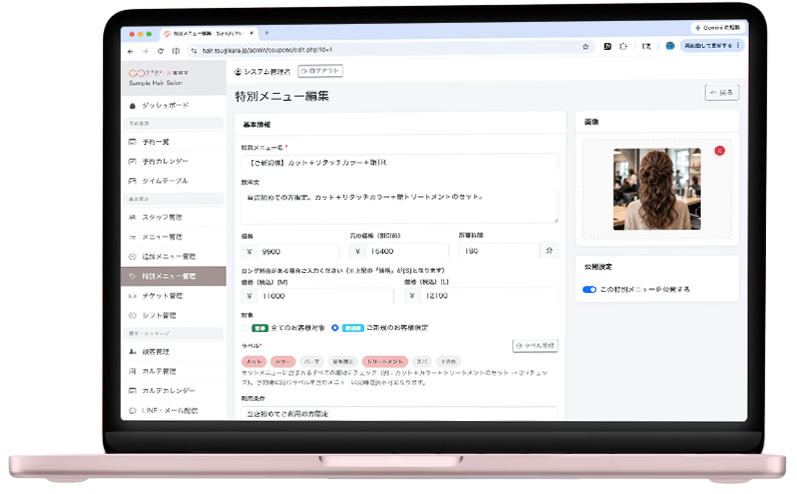Click the 所要時間 field showing 180
797x494 pixels.
tap(499, 251)
